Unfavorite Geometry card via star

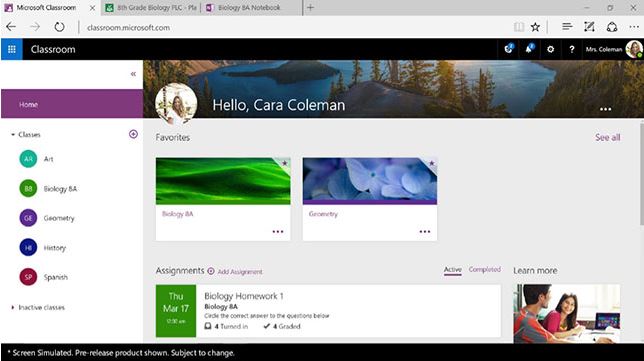(431, 163)
